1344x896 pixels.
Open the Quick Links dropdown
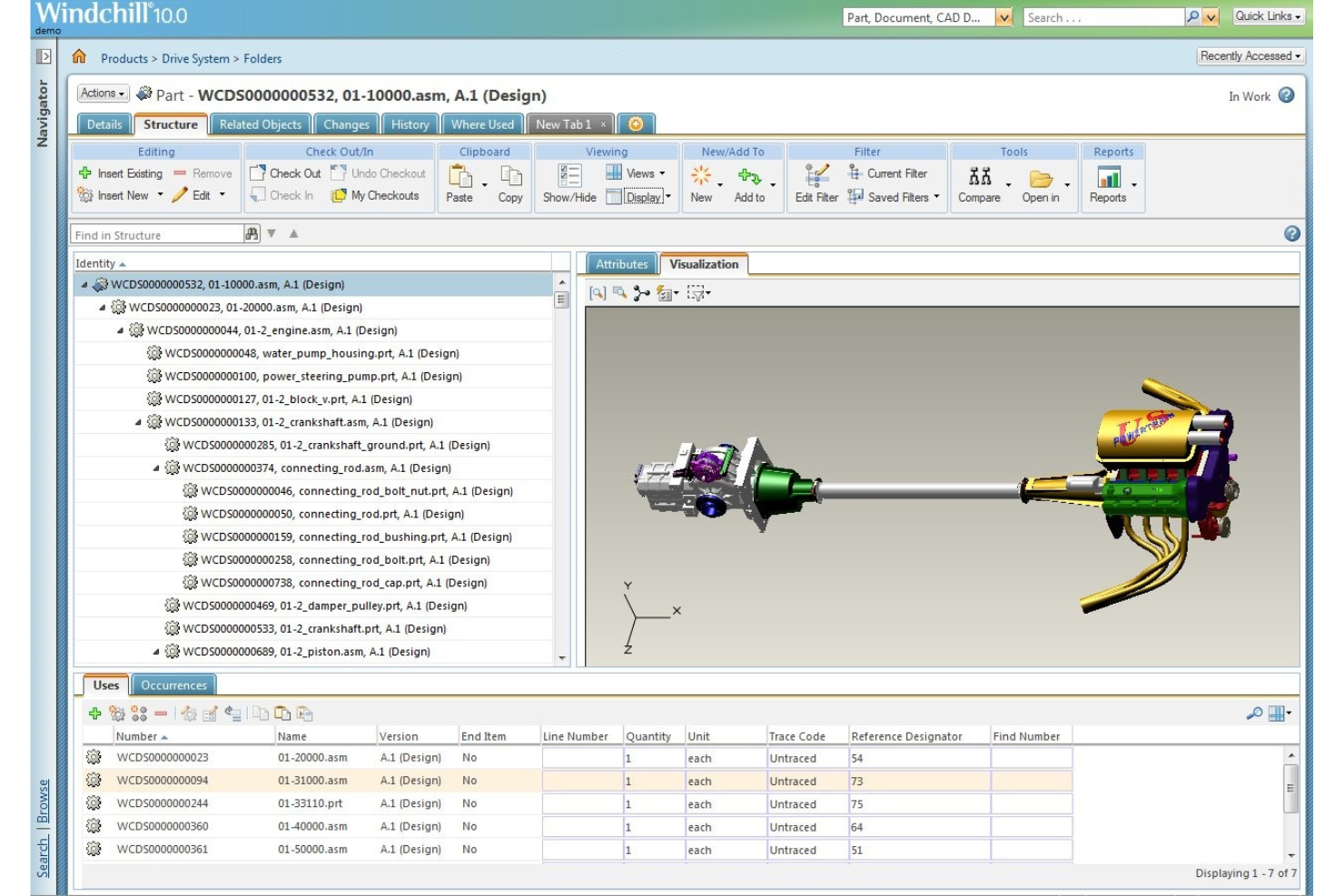pyautogui.click(x=1269, y=16)
